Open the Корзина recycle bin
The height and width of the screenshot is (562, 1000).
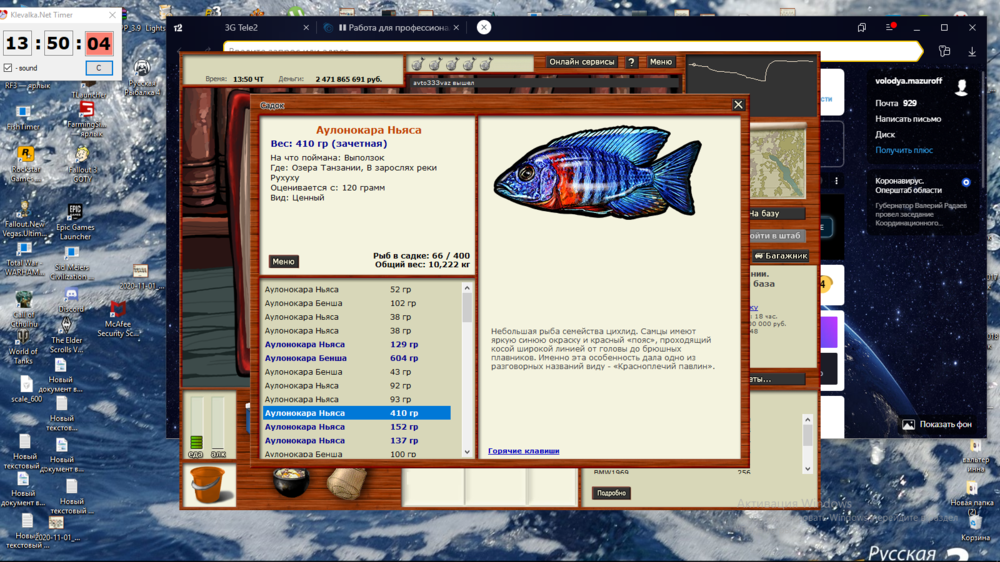975,520
